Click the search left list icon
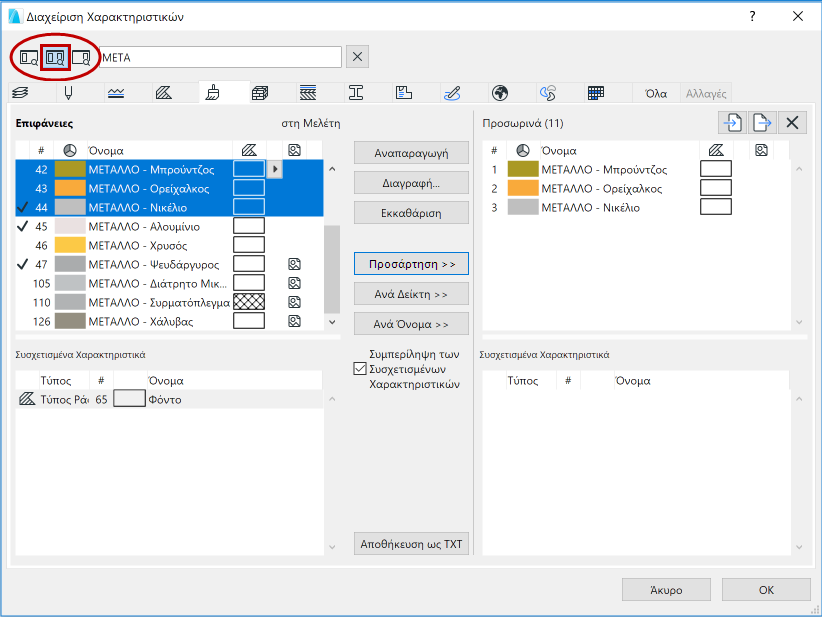822x617 pixels. point(29,57)
